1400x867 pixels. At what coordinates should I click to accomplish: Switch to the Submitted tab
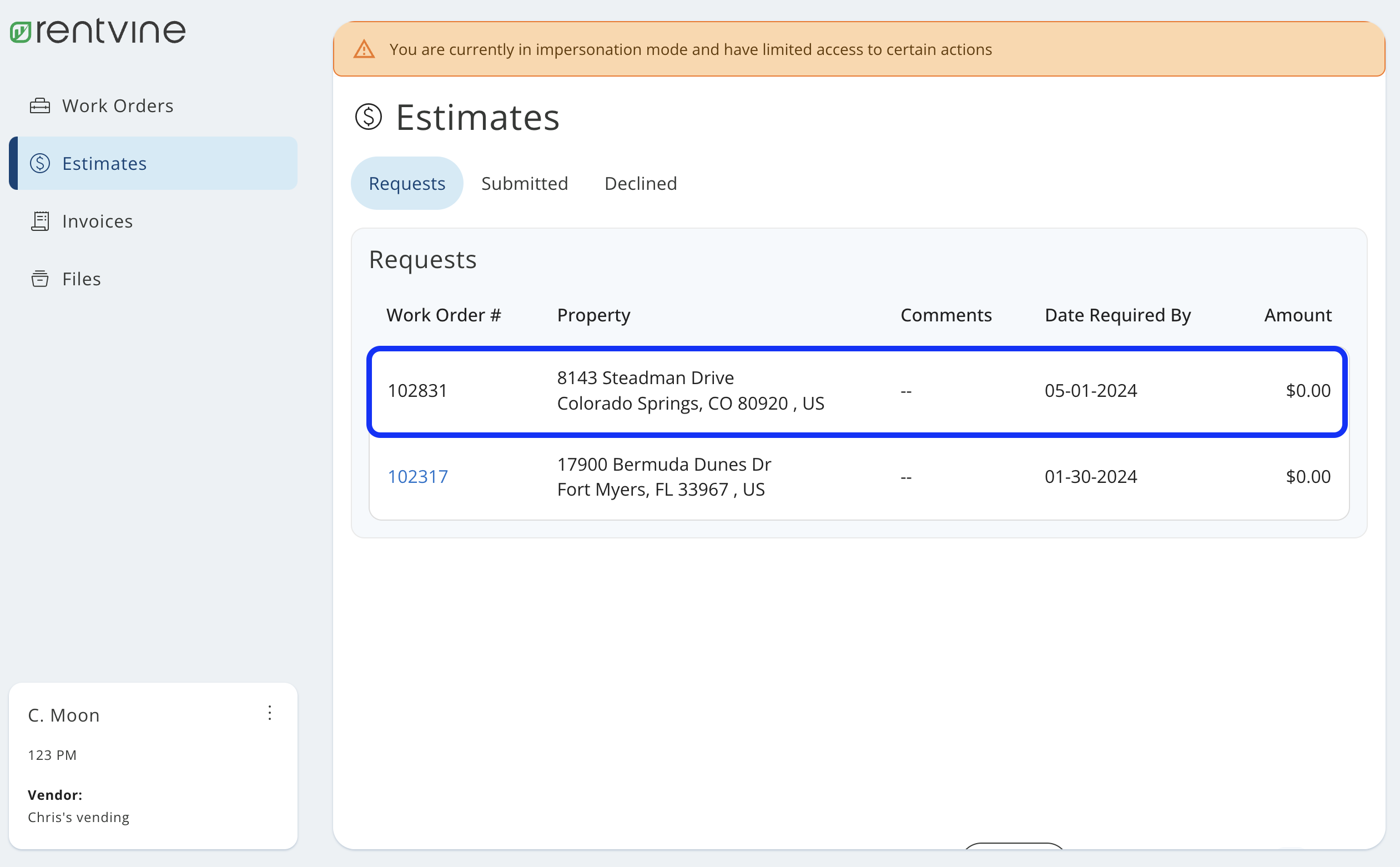(x=524, y=184)
